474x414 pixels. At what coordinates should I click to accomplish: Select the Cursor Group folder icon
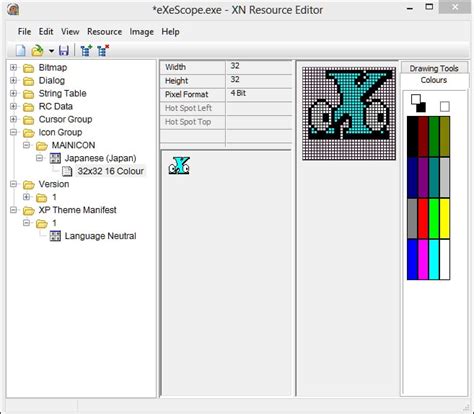[29, 120]
